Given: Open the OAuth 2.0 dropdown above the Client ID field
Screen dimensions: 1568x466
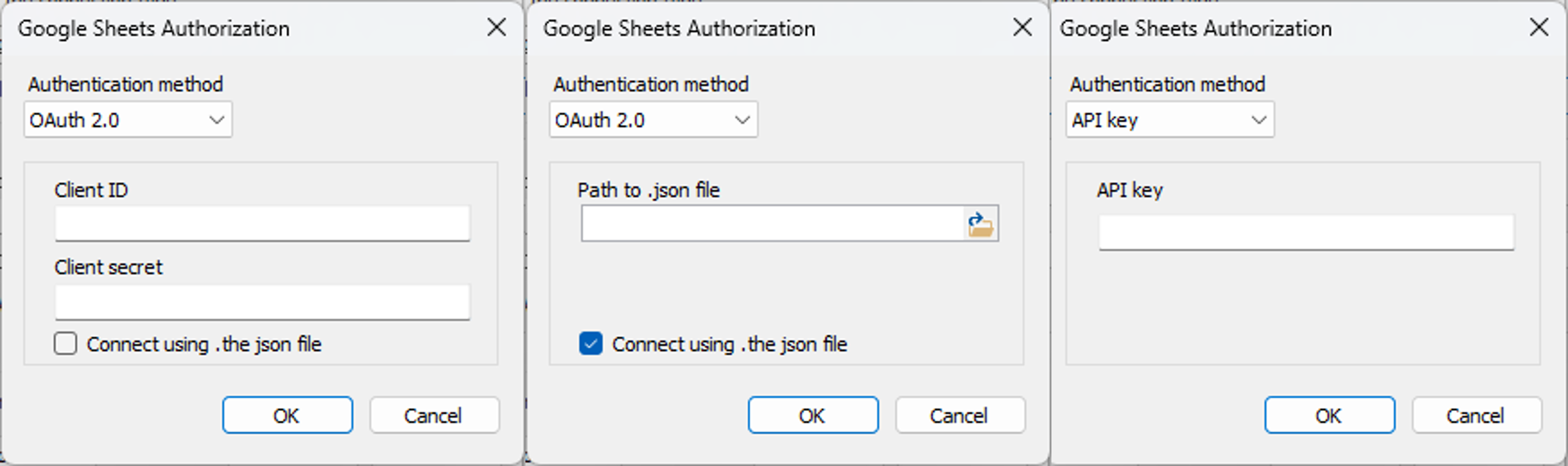Looking at the screenshot, I should click(128, 120).
